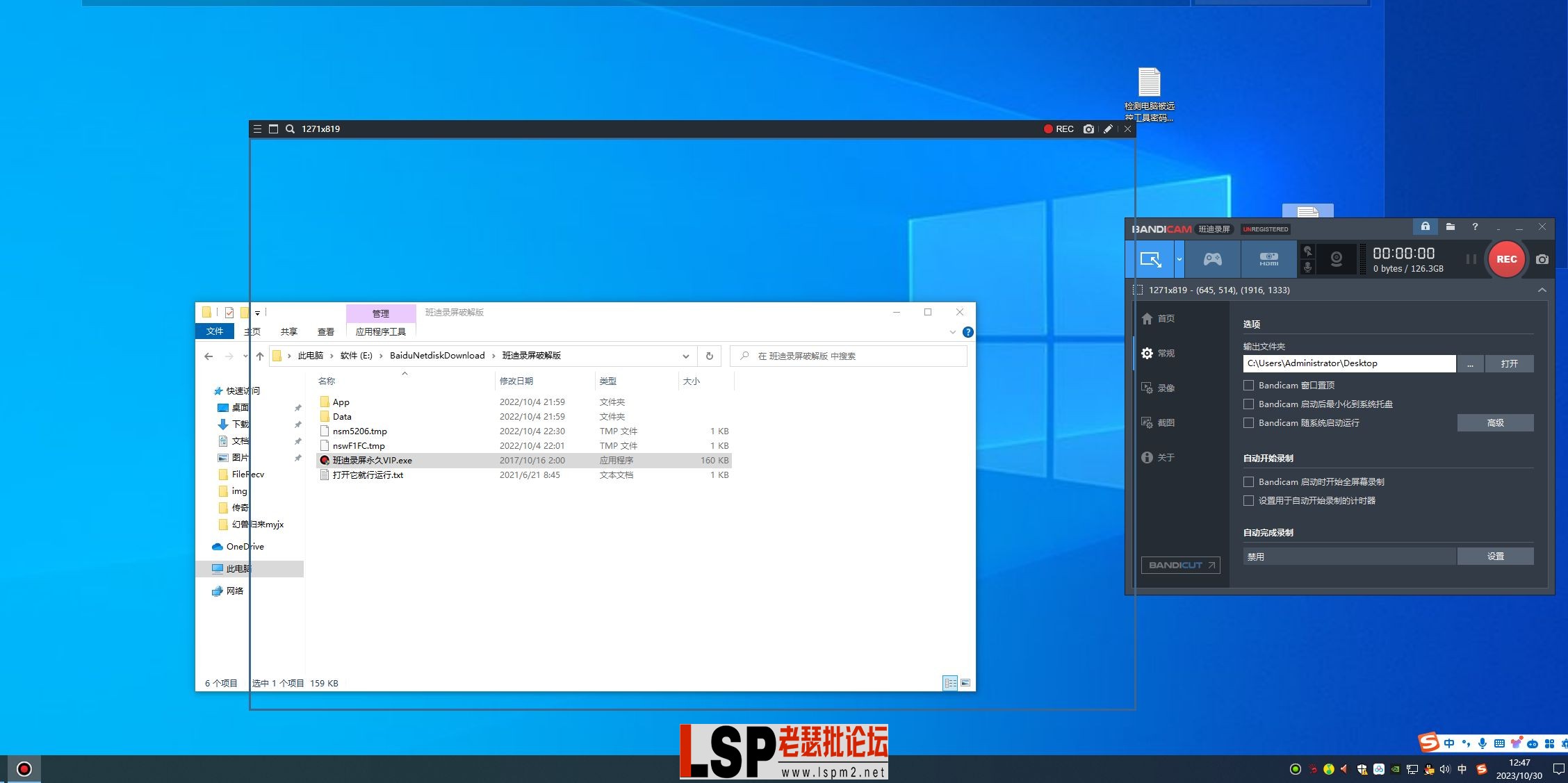Enable Bandicam 随系统启动运行 checkbox
The width and height of the screenshot is (1568, 783).
point(1248,422)
